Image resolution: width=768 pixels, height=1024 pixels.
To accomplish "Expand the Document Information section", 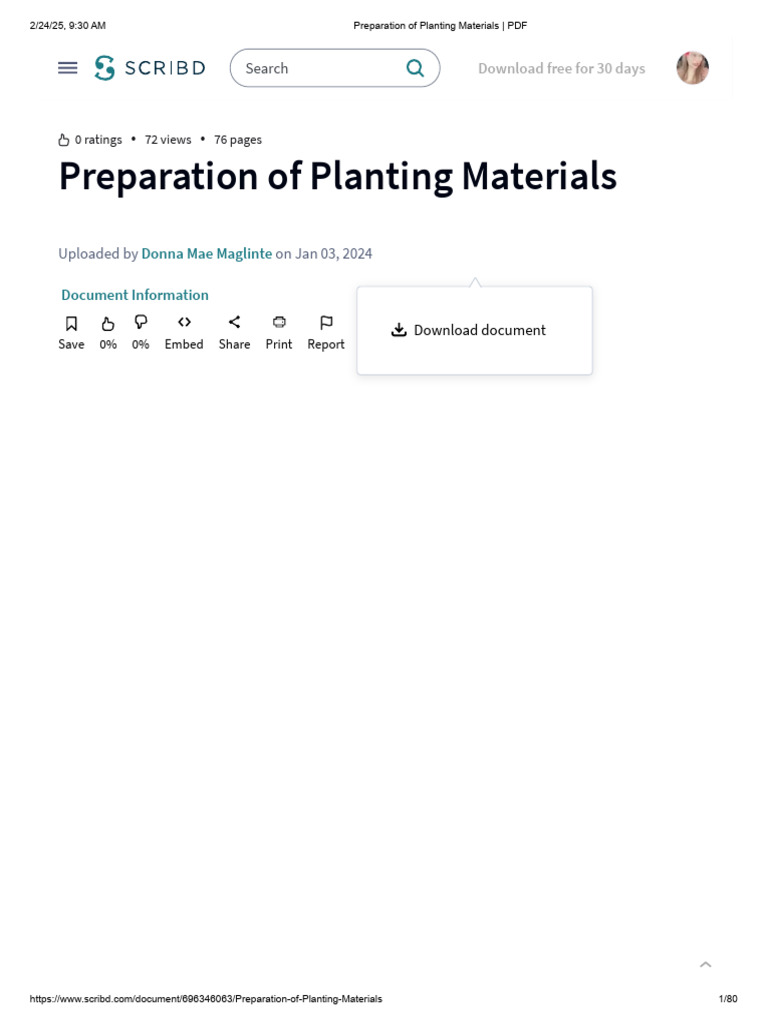I will click(x=135, y=295).
